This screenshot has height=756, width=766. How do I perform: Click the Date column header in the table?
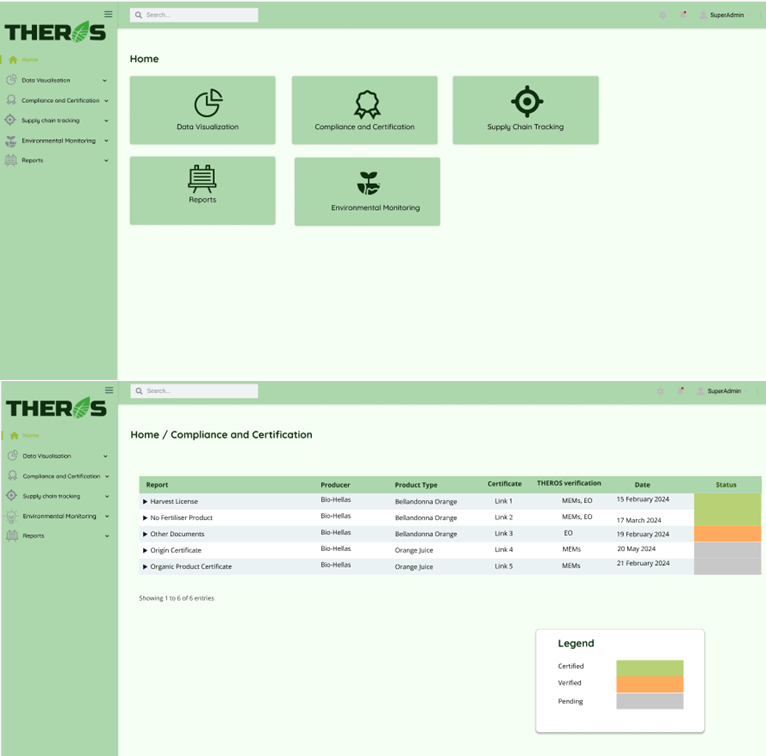tap(642, 485)
